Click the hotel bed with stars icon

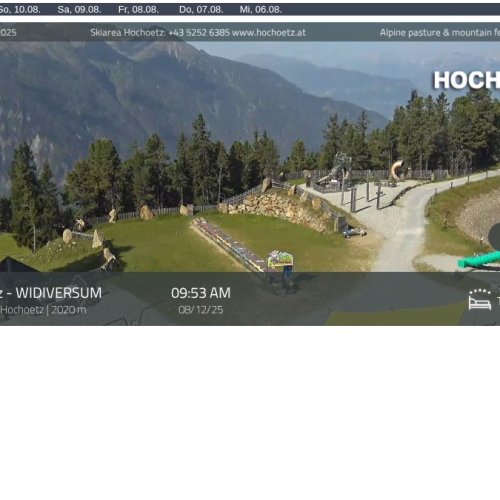click(x=480, y=300)
